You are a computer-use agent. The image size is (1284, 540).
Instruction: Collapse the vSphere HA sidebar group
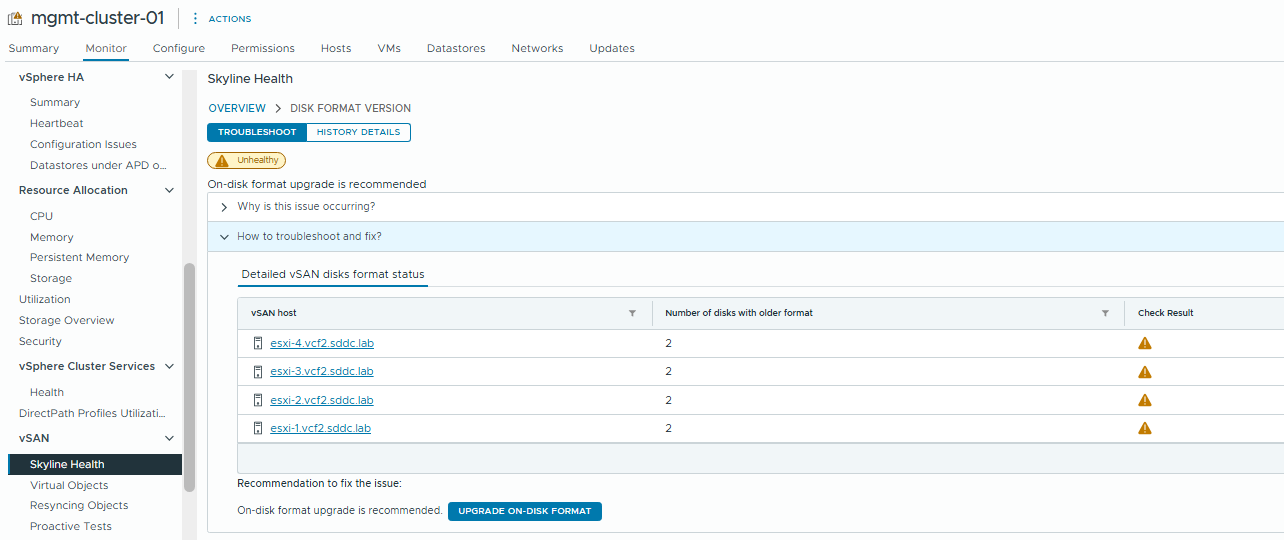click(x=169, y=77)
